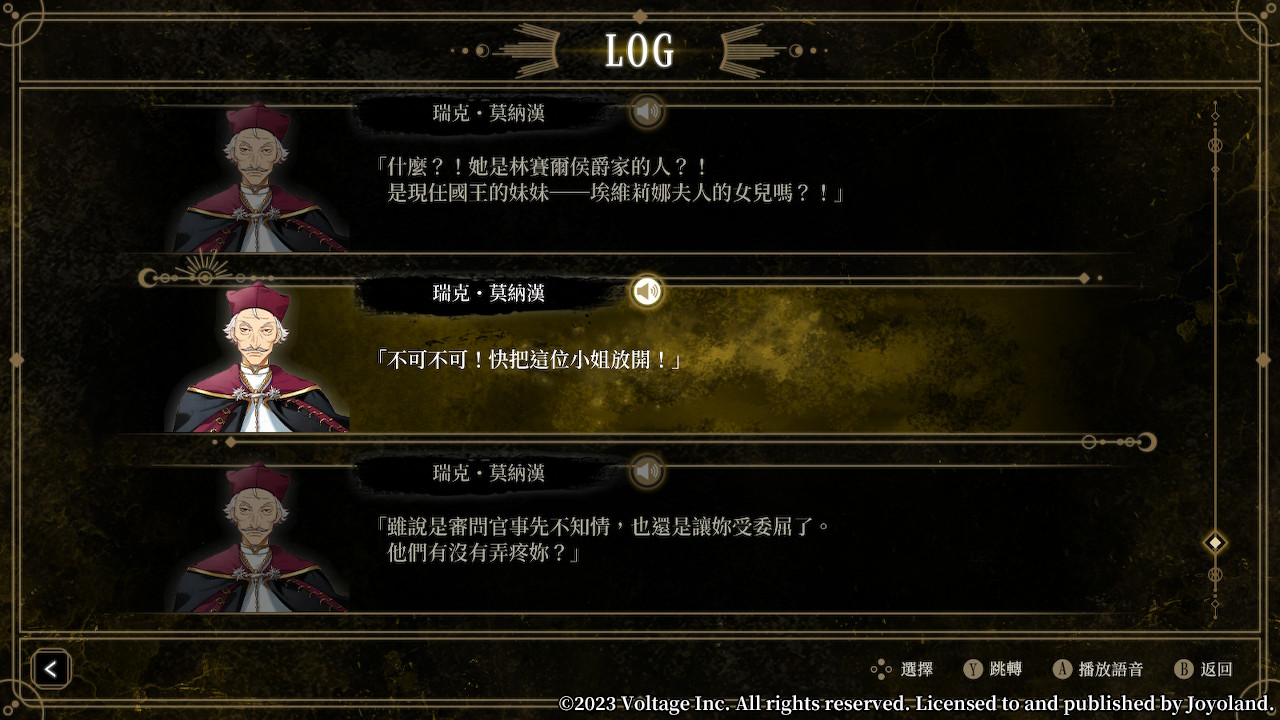Image resolution: width=1280 pixels, height=720 pixels.
Task: Select the third dialogue about 審問官
Action: [x=602, y=539]
